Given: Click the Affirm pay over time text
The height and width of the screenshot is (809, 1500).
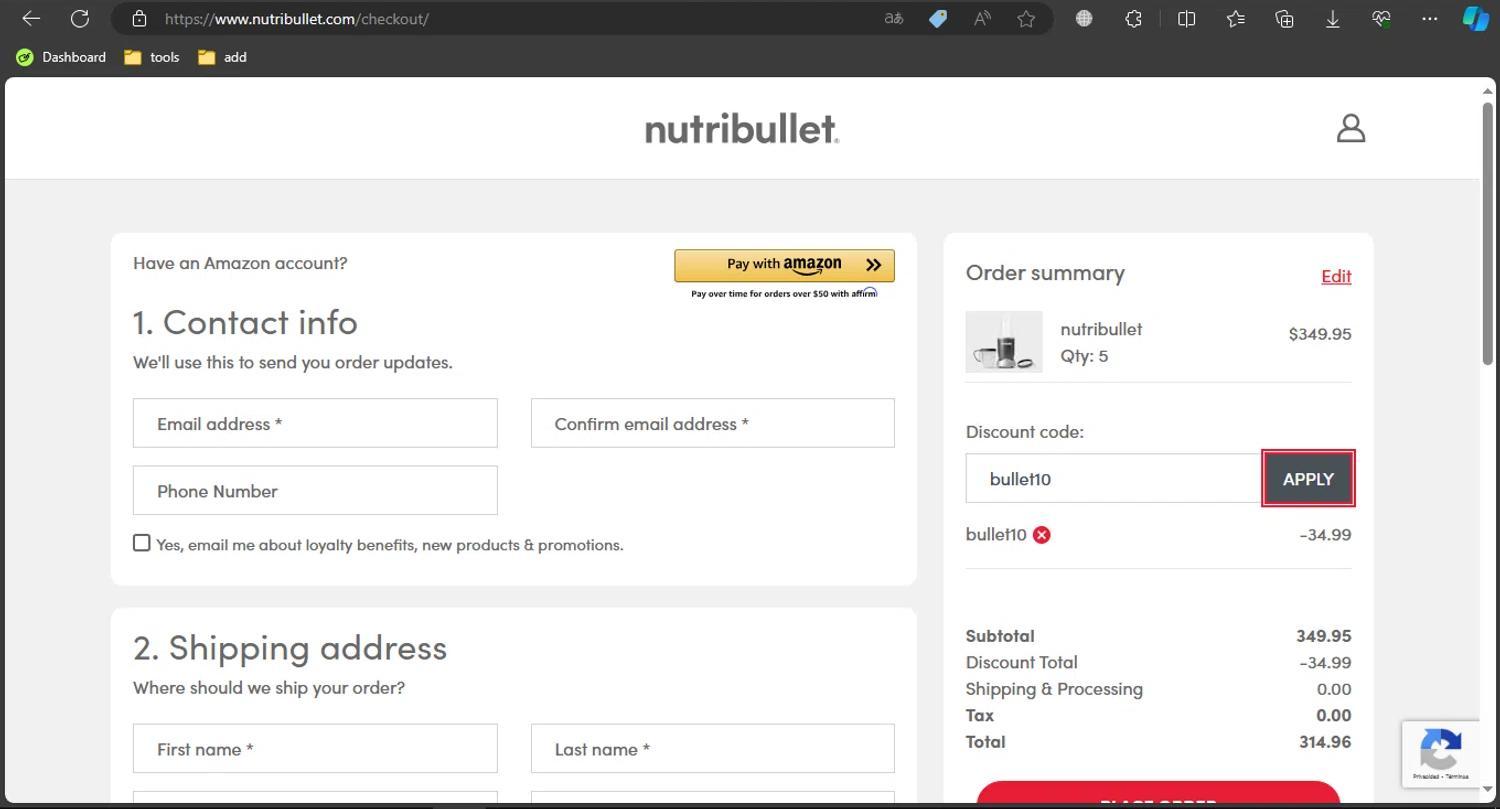Looking at the screenshot, I should point(784,293).
